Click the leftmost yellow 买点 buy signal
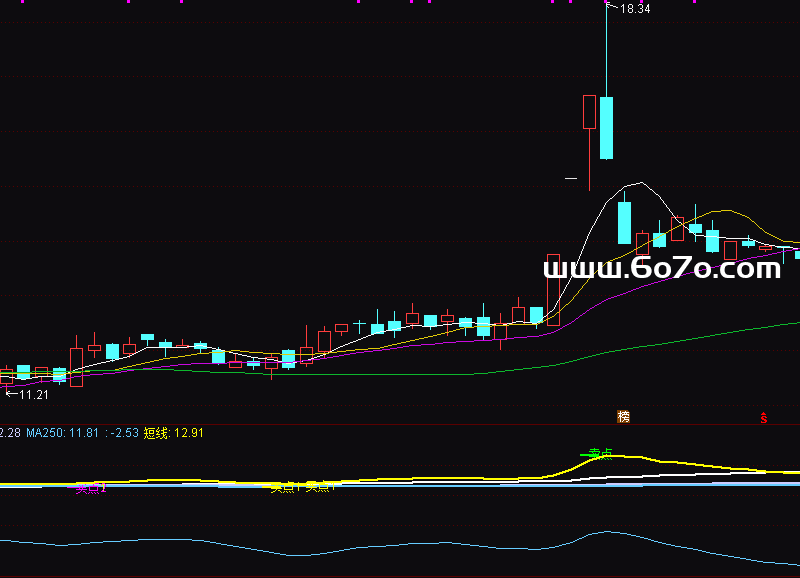800x578 pixels. [x=285, y=487]
